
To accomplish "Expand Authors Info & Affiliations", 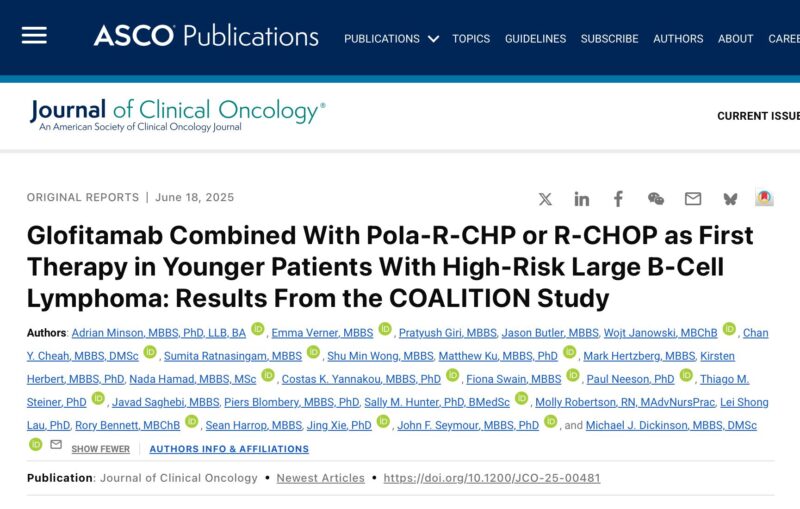I will 229,449.
